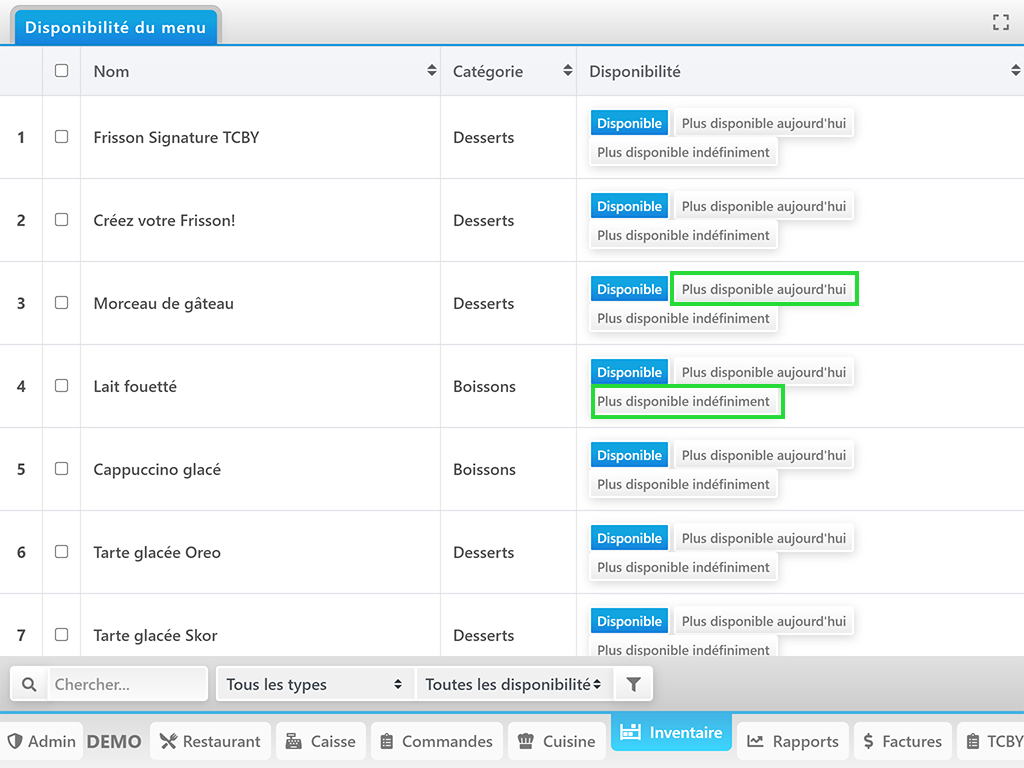Switch to the Rapports tab
Screen dimensions: 1024x768
point(793,741)
